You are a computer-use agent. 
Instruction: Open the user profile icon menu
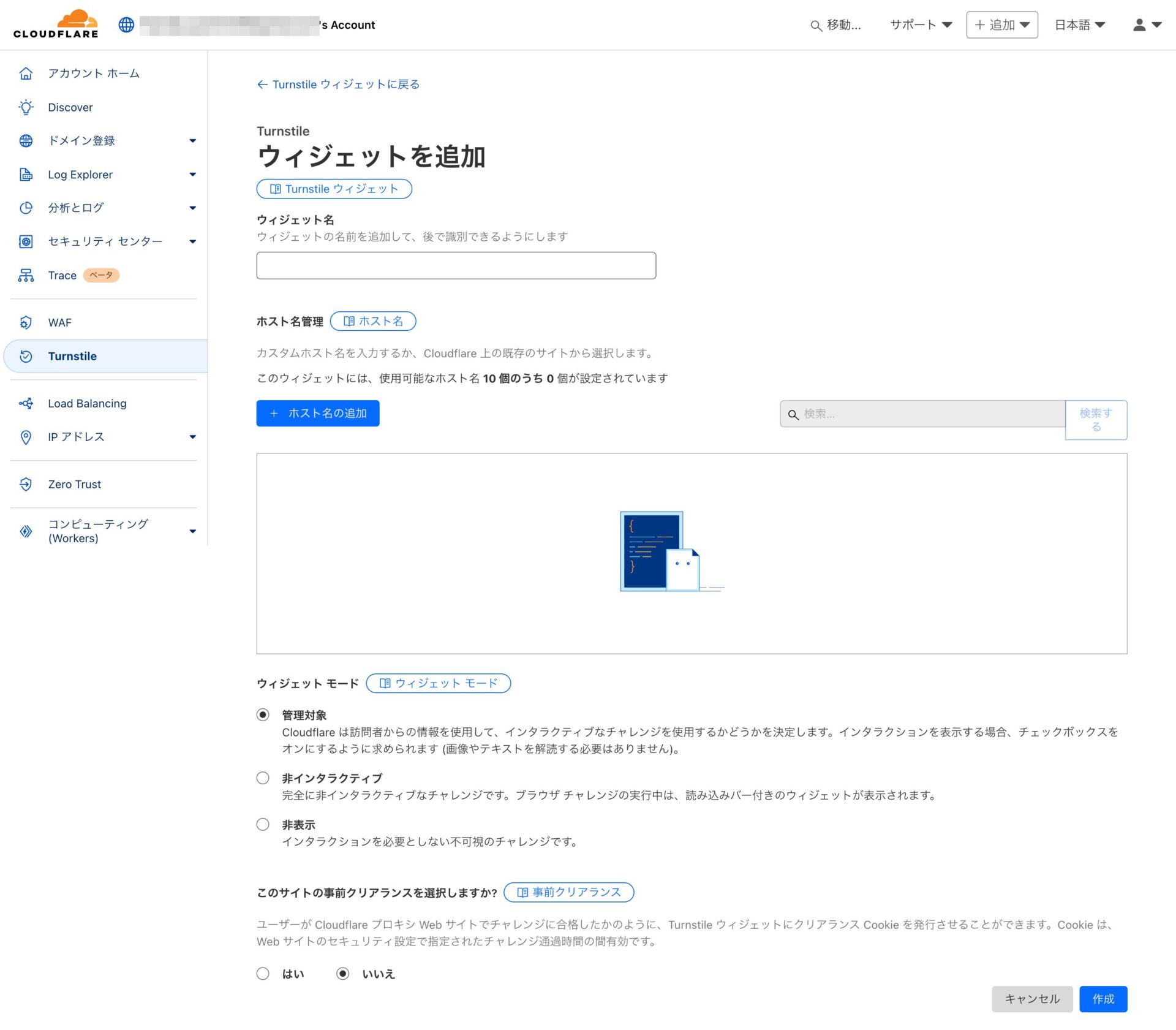pos(1146,25)
